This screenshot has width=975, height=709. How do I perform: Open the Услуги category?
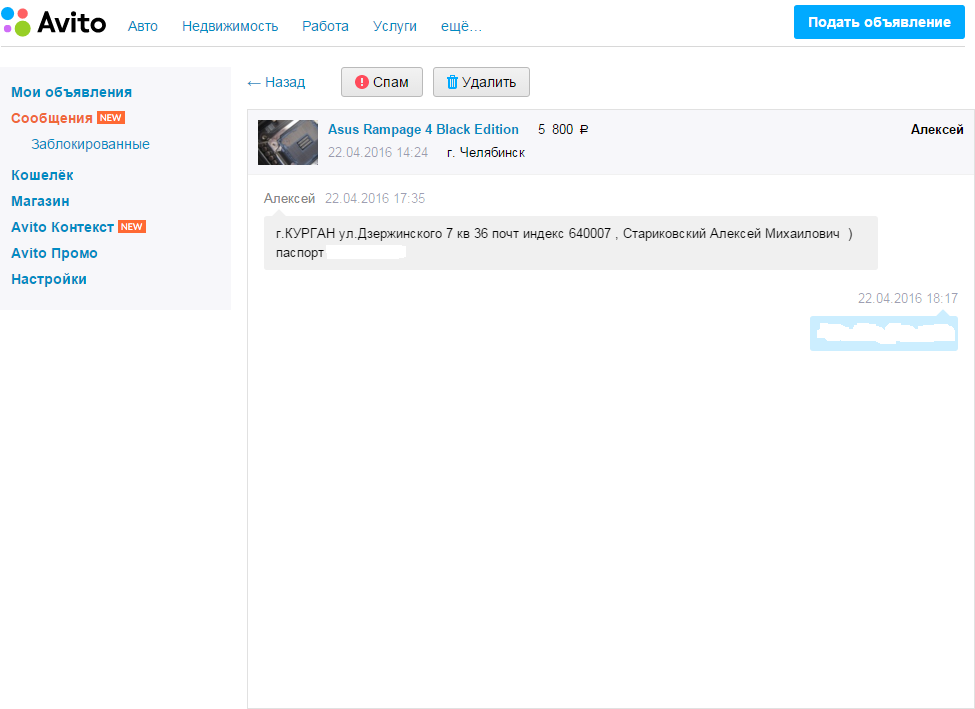(x=395, y=26)
